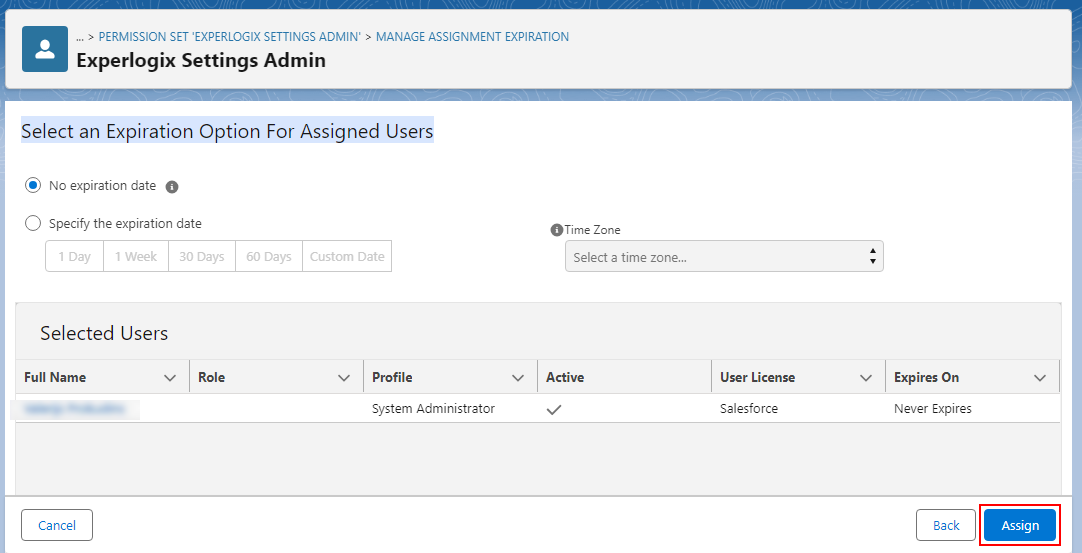Image resolution: width=1082 pixels, height=553 pixels.
Task: Pick the 30 Days expiration option
Action: (202, 256)
